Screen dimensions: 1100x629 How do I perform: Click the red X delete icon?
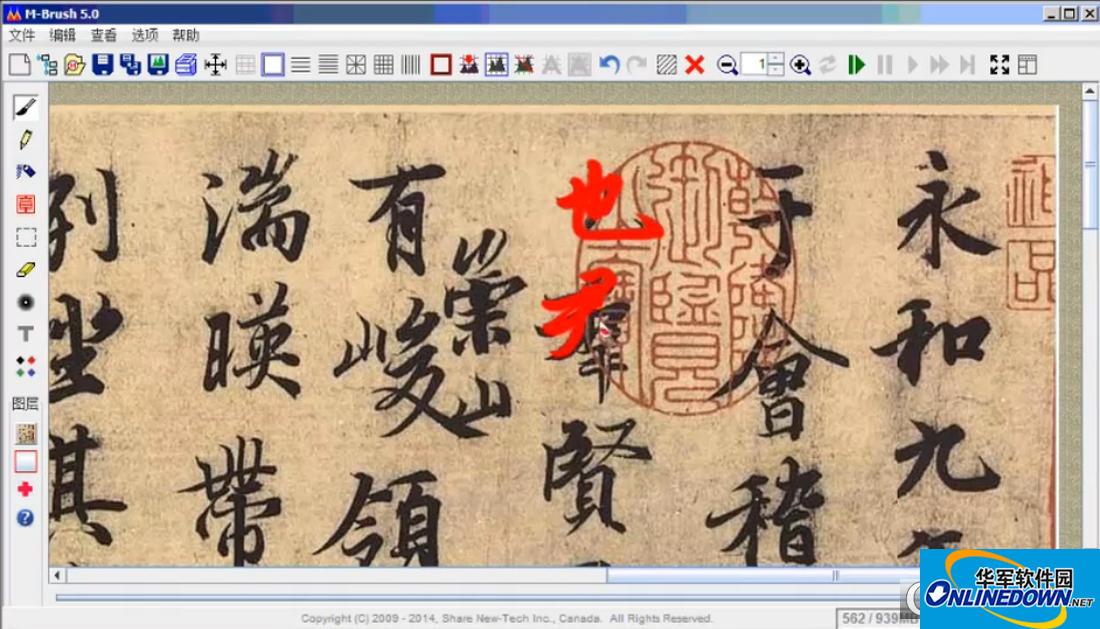pyautogui.click(x=695, y=65)
